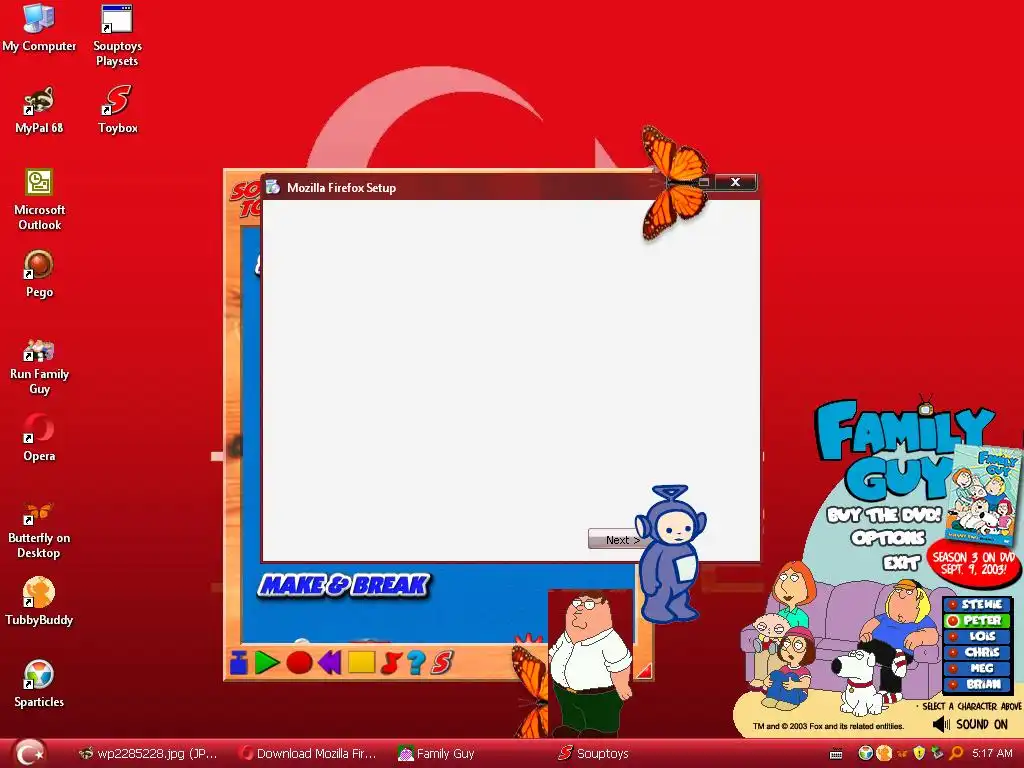Viewport: 1024px width, 768px height.
Task: Open the Run Family Guy shortcut
Action: [39, 367]
